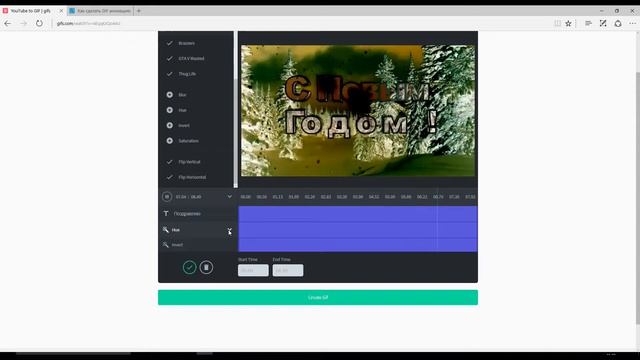Click the green Create GIF button
This screenshot has height=360, width=640.
pyautogui.click(x=318, y=298)
